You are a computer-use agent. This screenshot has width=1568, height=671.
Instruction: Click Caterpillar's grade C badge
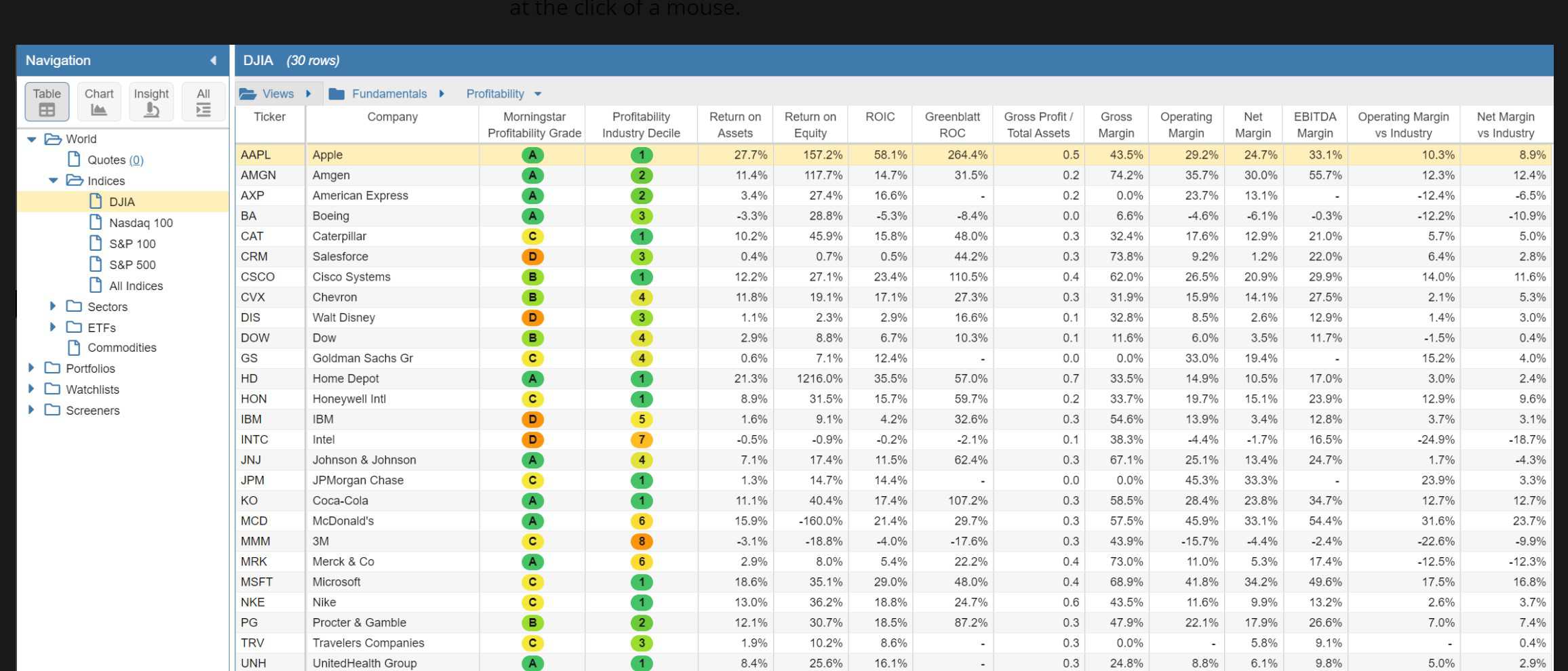click(532, 237)
